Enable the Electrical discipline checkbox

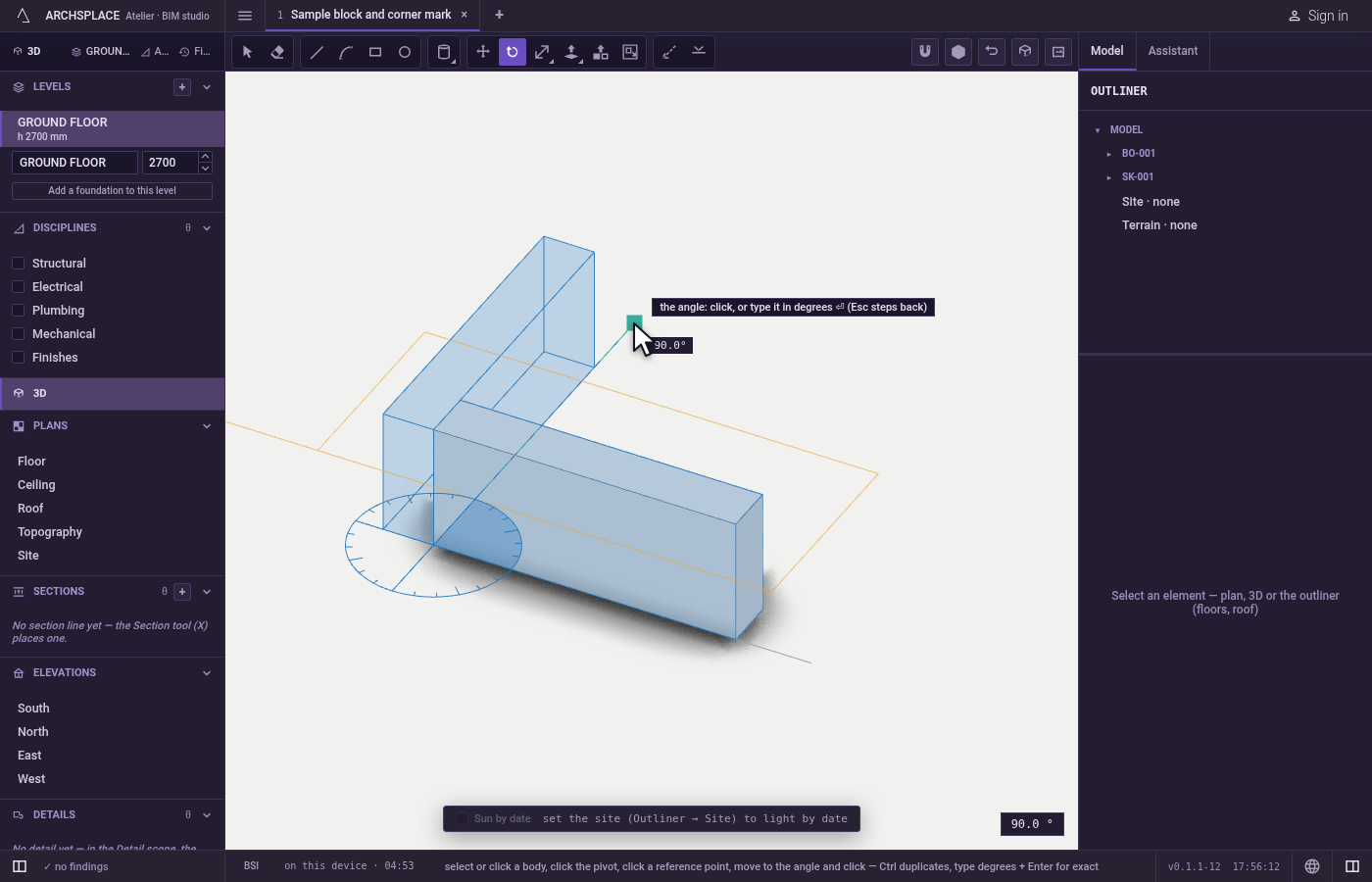(18, 286)
